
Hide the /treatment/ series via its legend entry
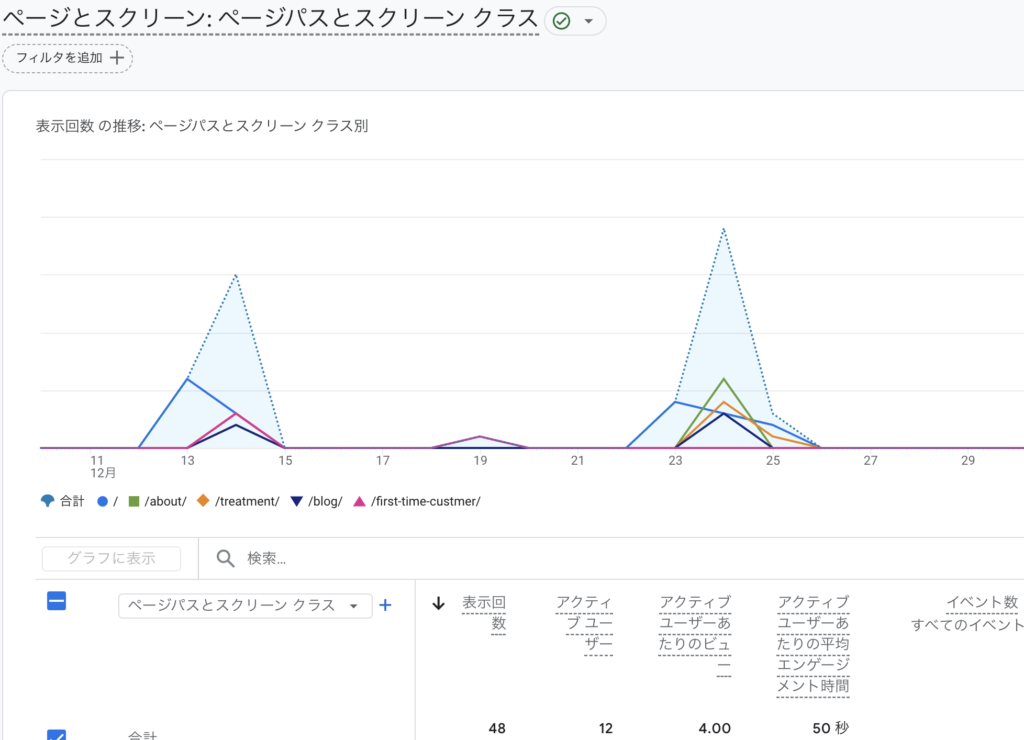[237, 501]
